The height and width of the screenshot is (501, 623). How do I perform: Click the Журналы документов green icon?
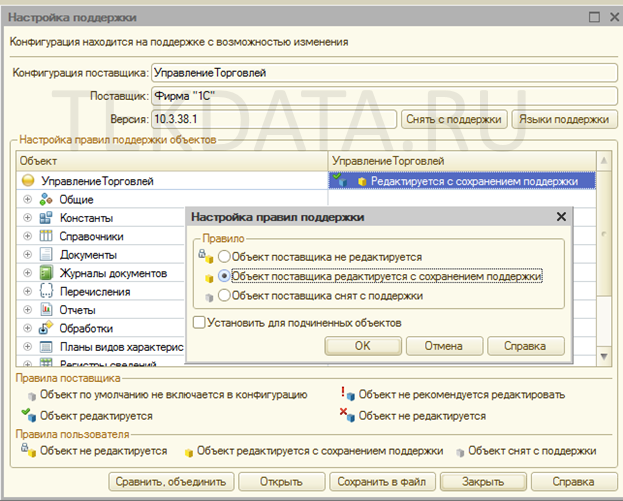pyautogui.click(x=46, y=273)
